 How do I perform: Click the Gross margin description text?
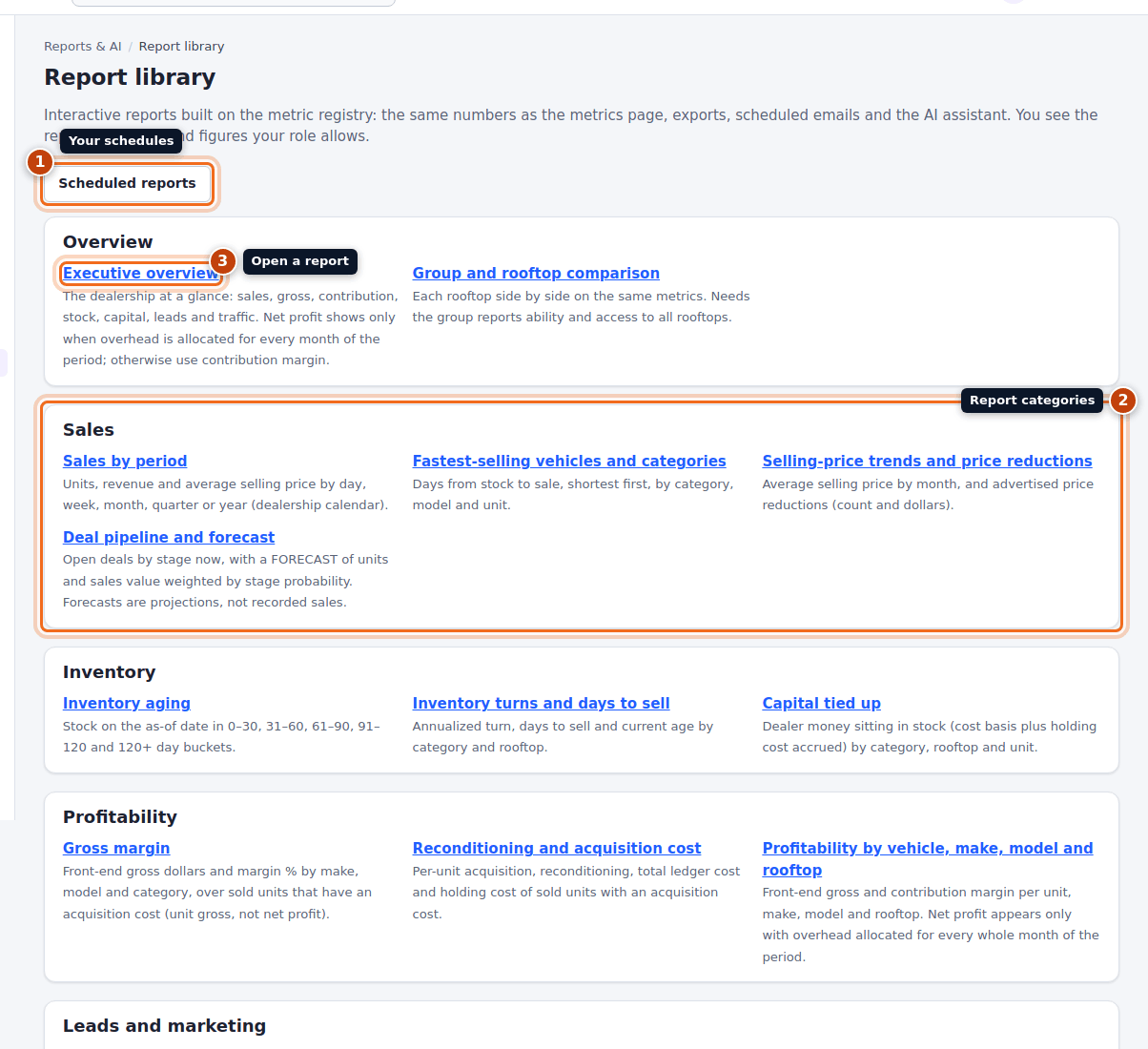[217, 893]
